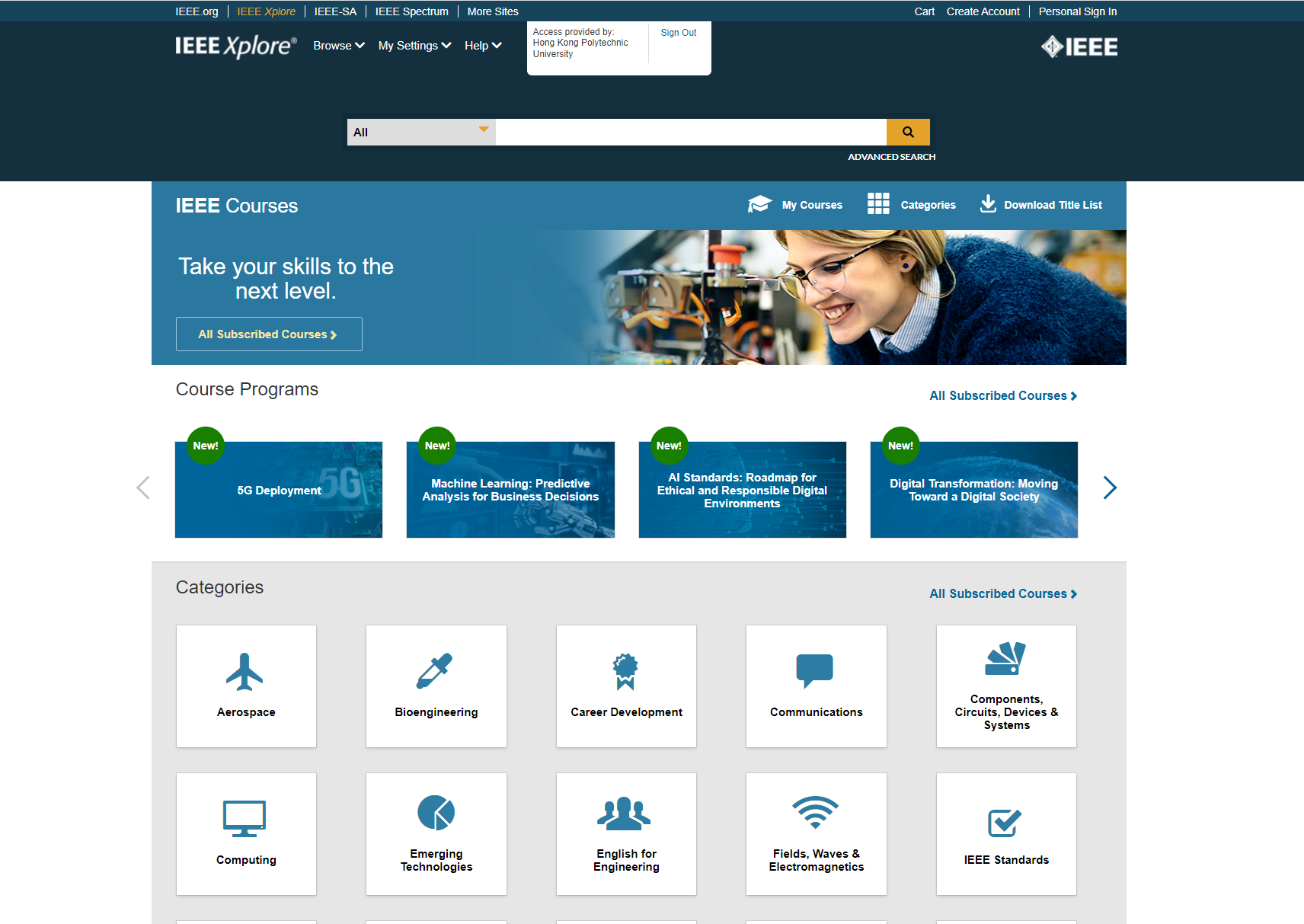Click the Download Title List arrow icon
Image resolution: width=1304 pixels, height=924 pixels.
coord(988,203)
